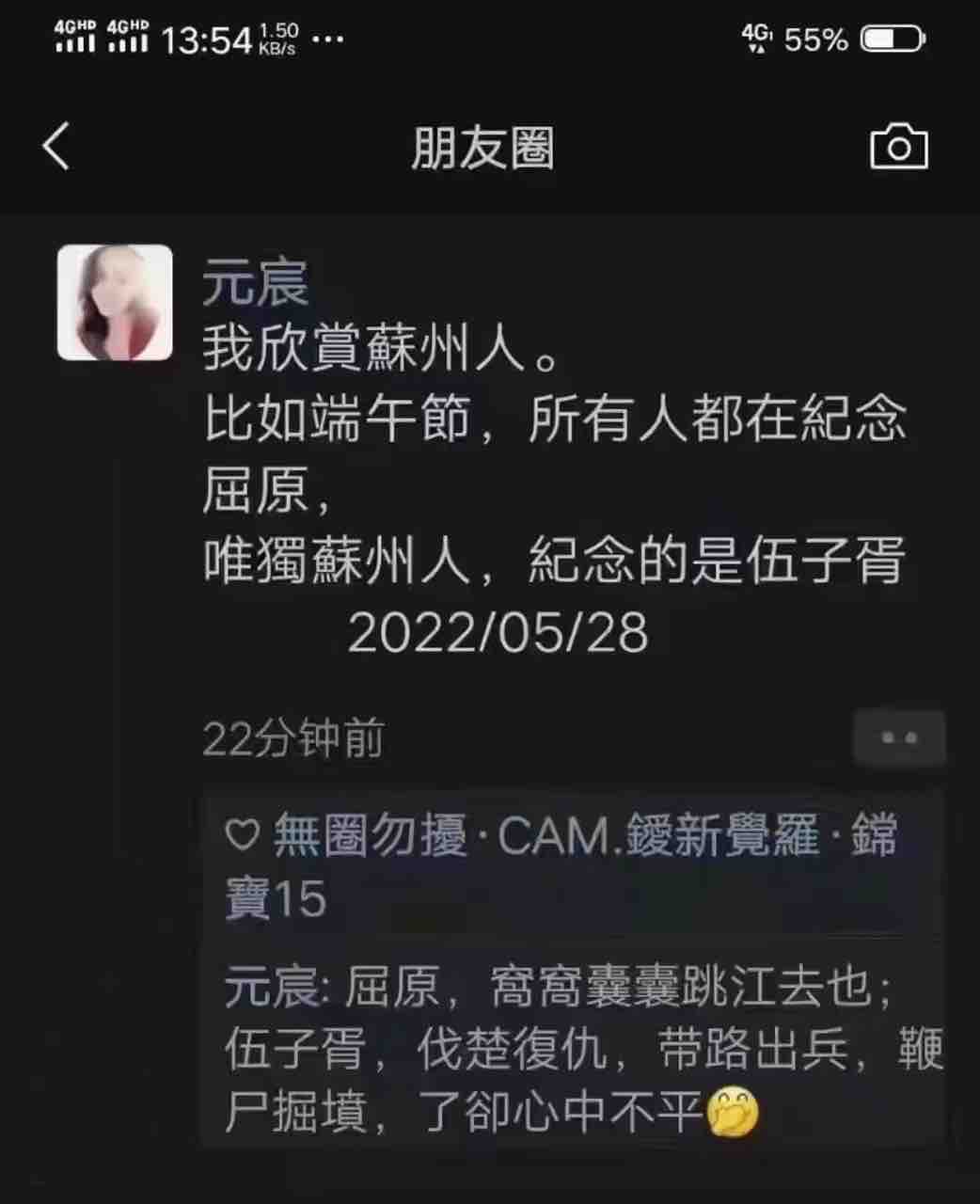The width and height of the screenshot is (980, 1204).
Task: Tap the covering-mouth emoji in comment
Action: [733, 1114]
